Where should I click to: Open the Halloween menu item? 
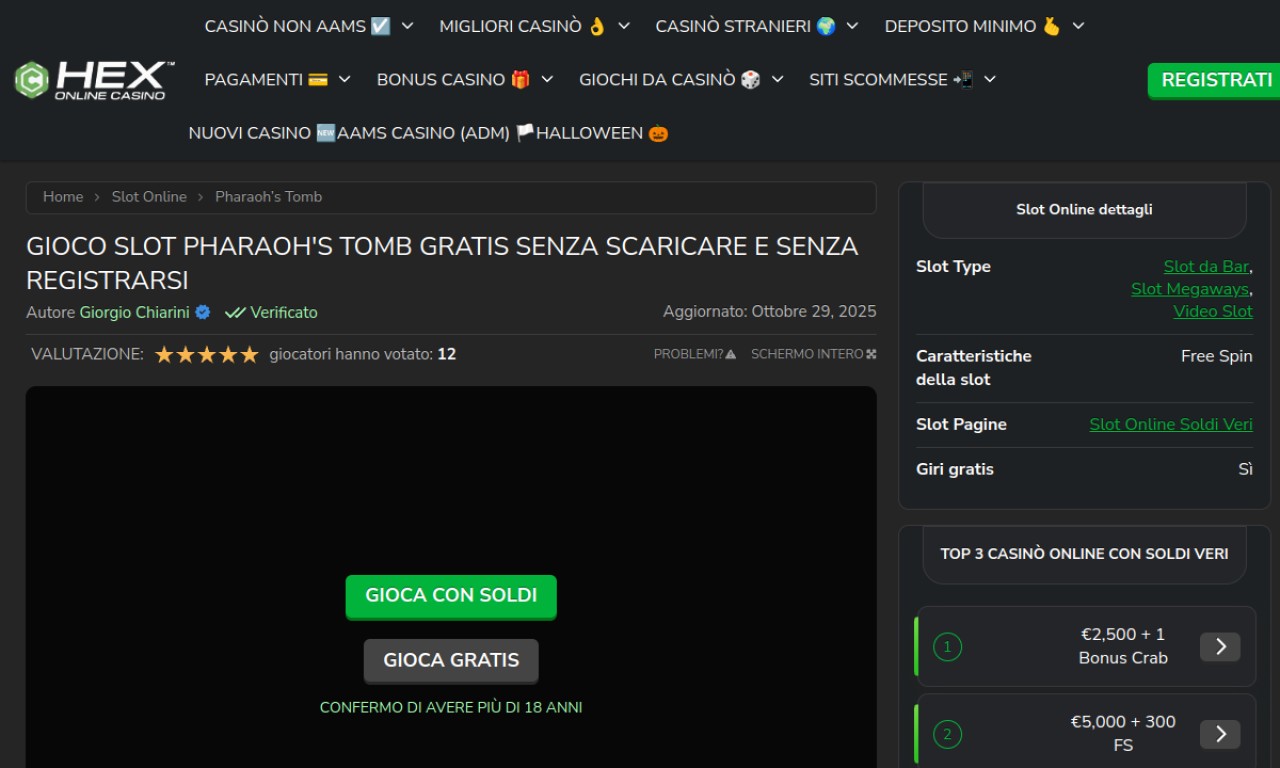pyautogui.click(x=602, y=133)
